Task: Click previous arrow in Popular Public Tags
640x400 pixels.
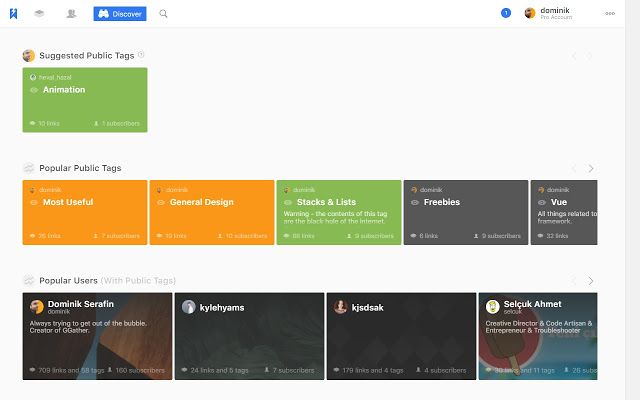Action: click(x=573, y=168)
